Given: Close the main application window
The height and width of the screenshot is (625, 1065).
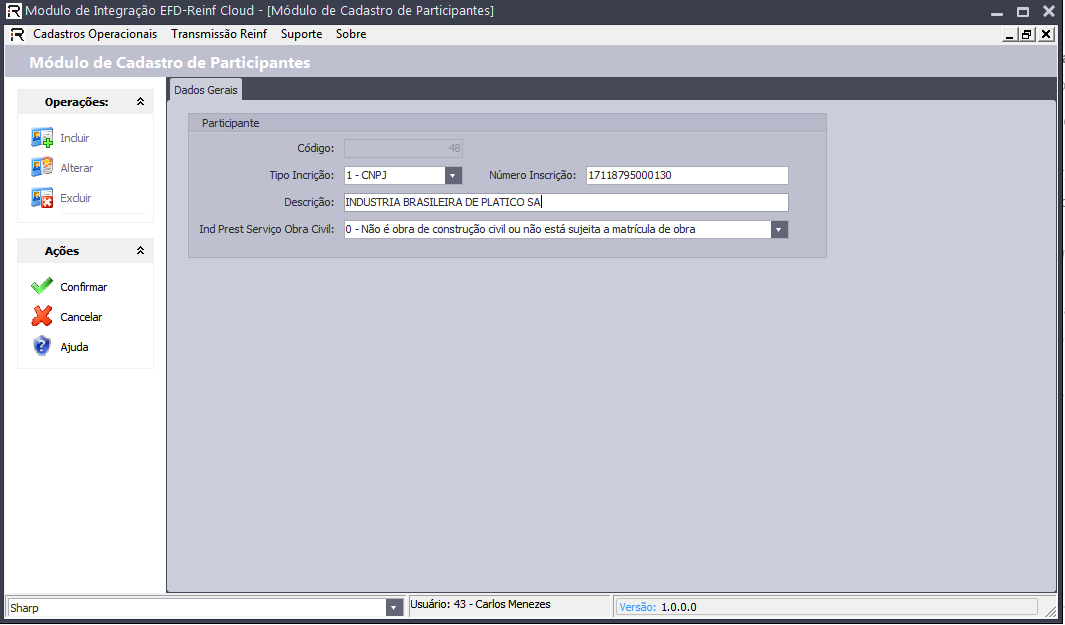Looking at the screenshot, I should click(x=1049, y=12).
